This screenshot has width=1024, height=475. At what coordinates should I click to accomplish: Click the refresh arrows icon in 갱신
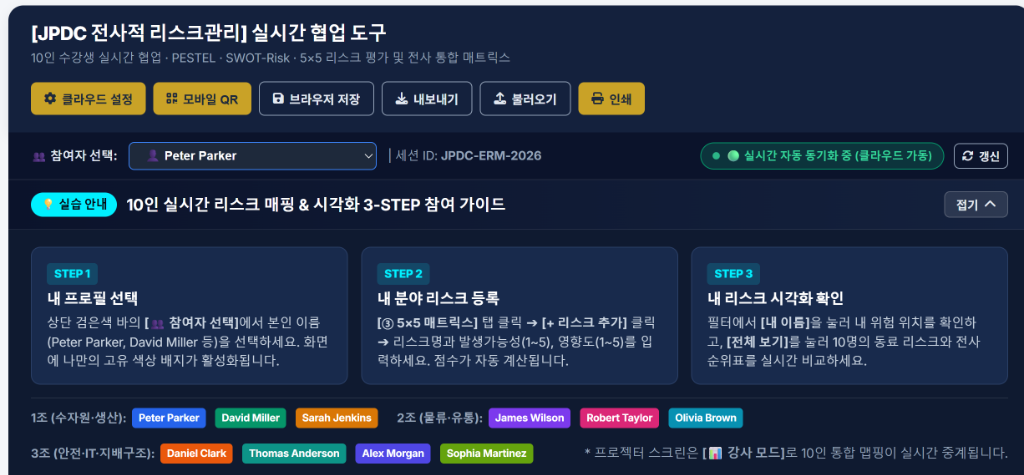click(968, 156)
